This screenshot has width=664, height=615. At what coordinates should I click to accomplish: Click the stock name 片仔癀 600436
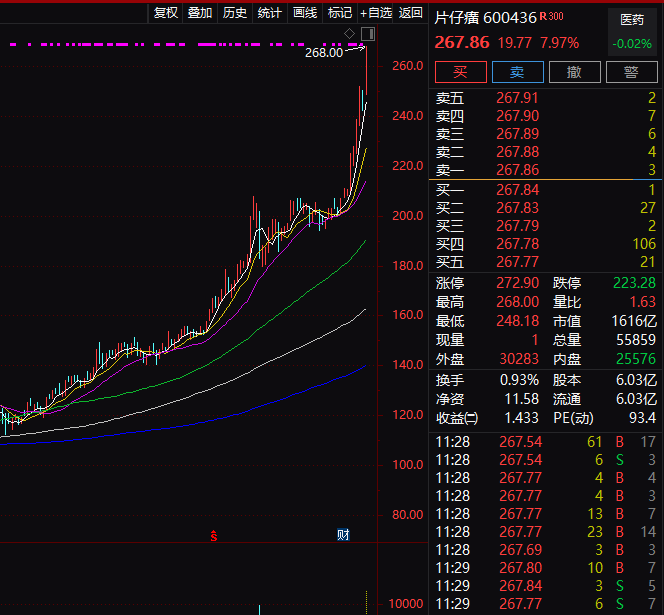coord(486,18)
